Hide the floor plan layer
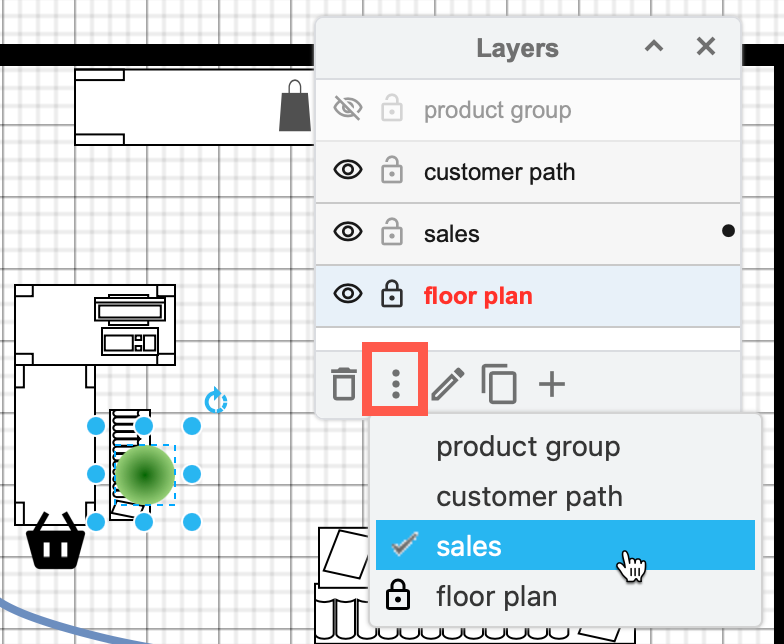 [348, 294]
